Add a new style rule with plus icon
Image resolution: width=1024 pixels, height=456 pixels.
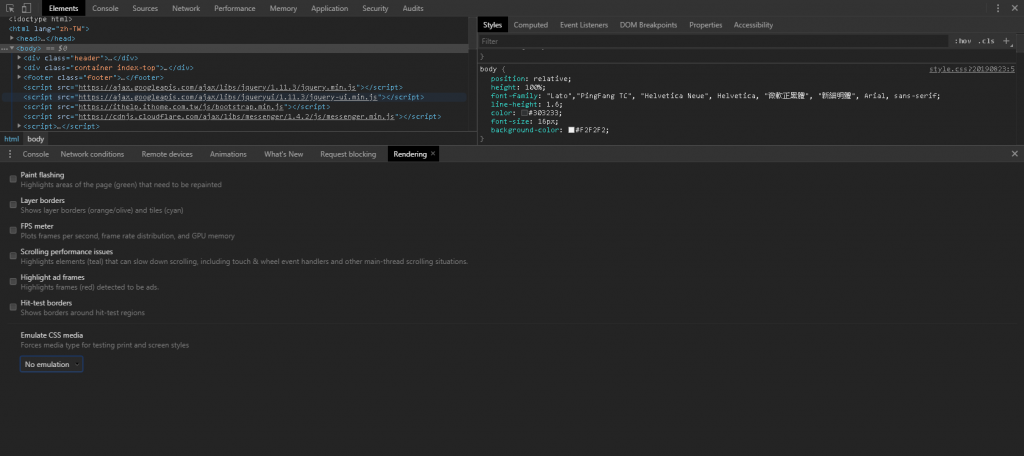click(1006, 41)
